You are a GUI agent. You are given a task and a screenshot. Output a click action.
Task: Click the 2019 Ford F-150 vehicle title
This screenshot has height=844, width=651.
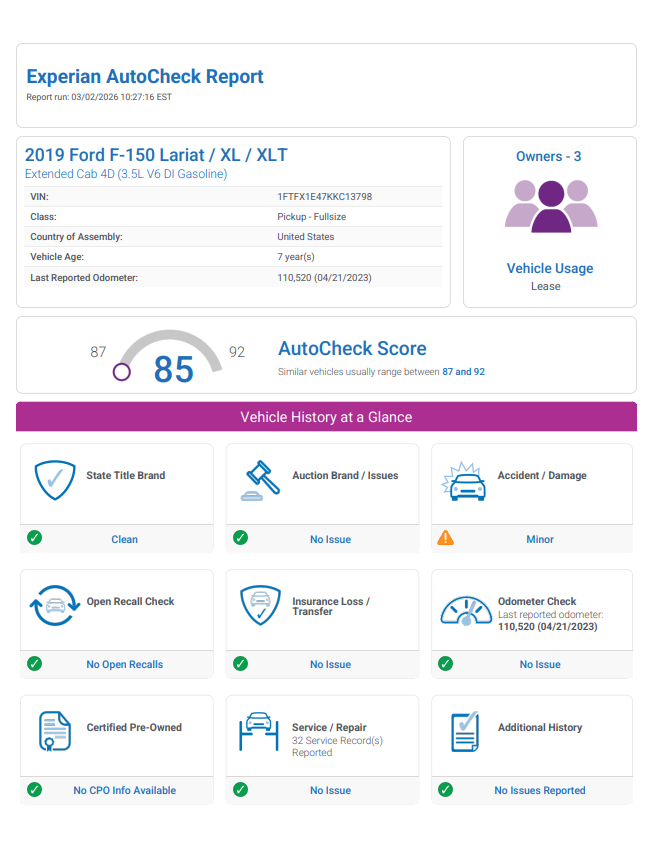[x=156, y=155]
